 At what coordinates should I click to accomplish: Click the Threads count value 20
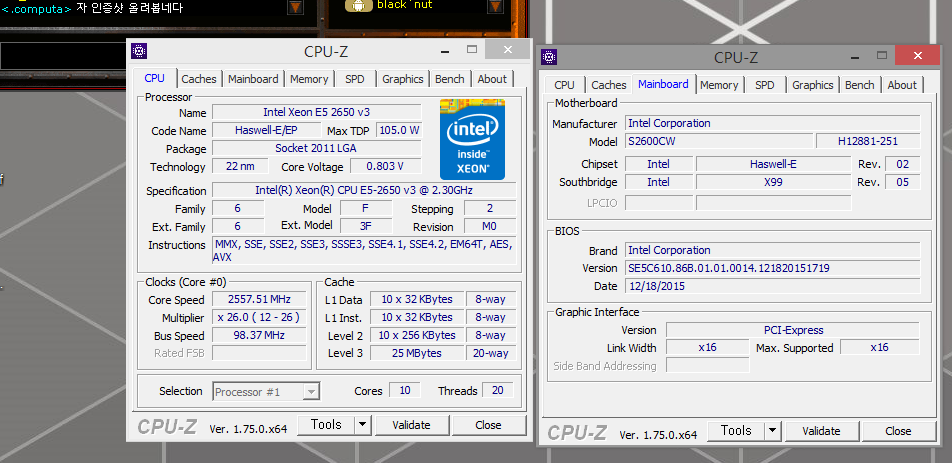[498, 390]
